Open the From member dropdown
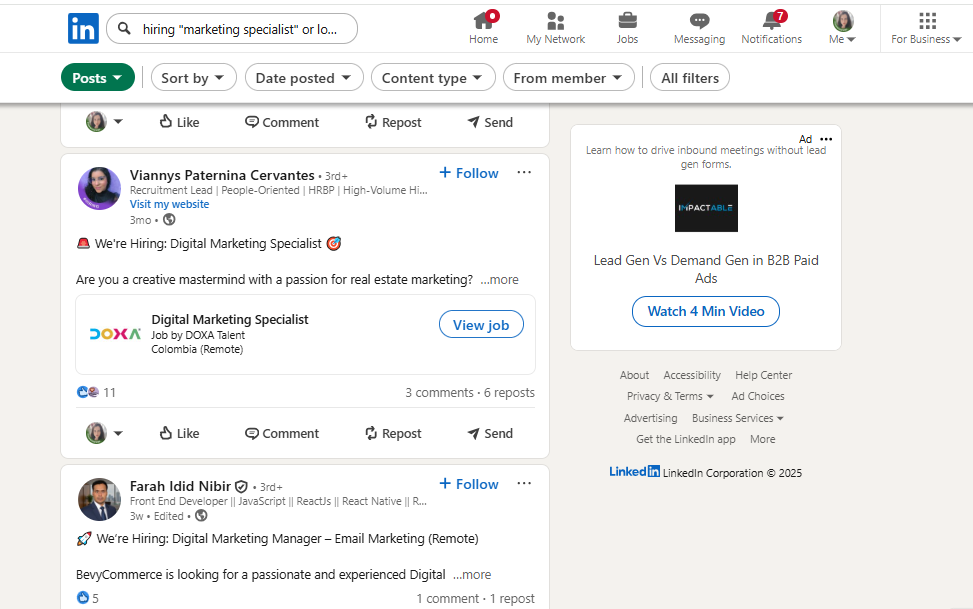 point(568,77)
